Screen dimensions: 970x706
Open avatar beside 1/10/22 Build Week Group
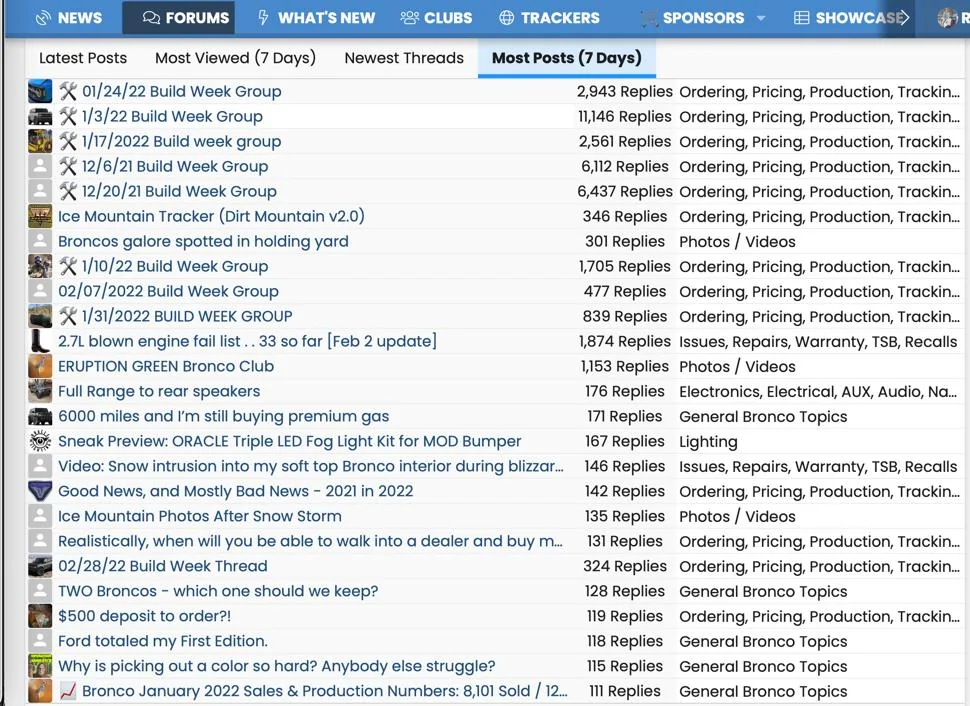tap(40, 266)
